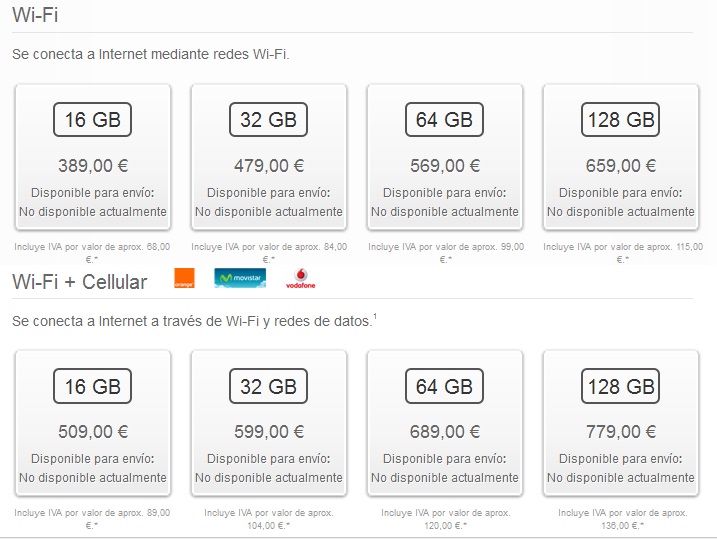
Task: Click "Se conecta a Internet mediante redes Wi-Fi" text
Action: pyautogui.click(x=150, y=53)
